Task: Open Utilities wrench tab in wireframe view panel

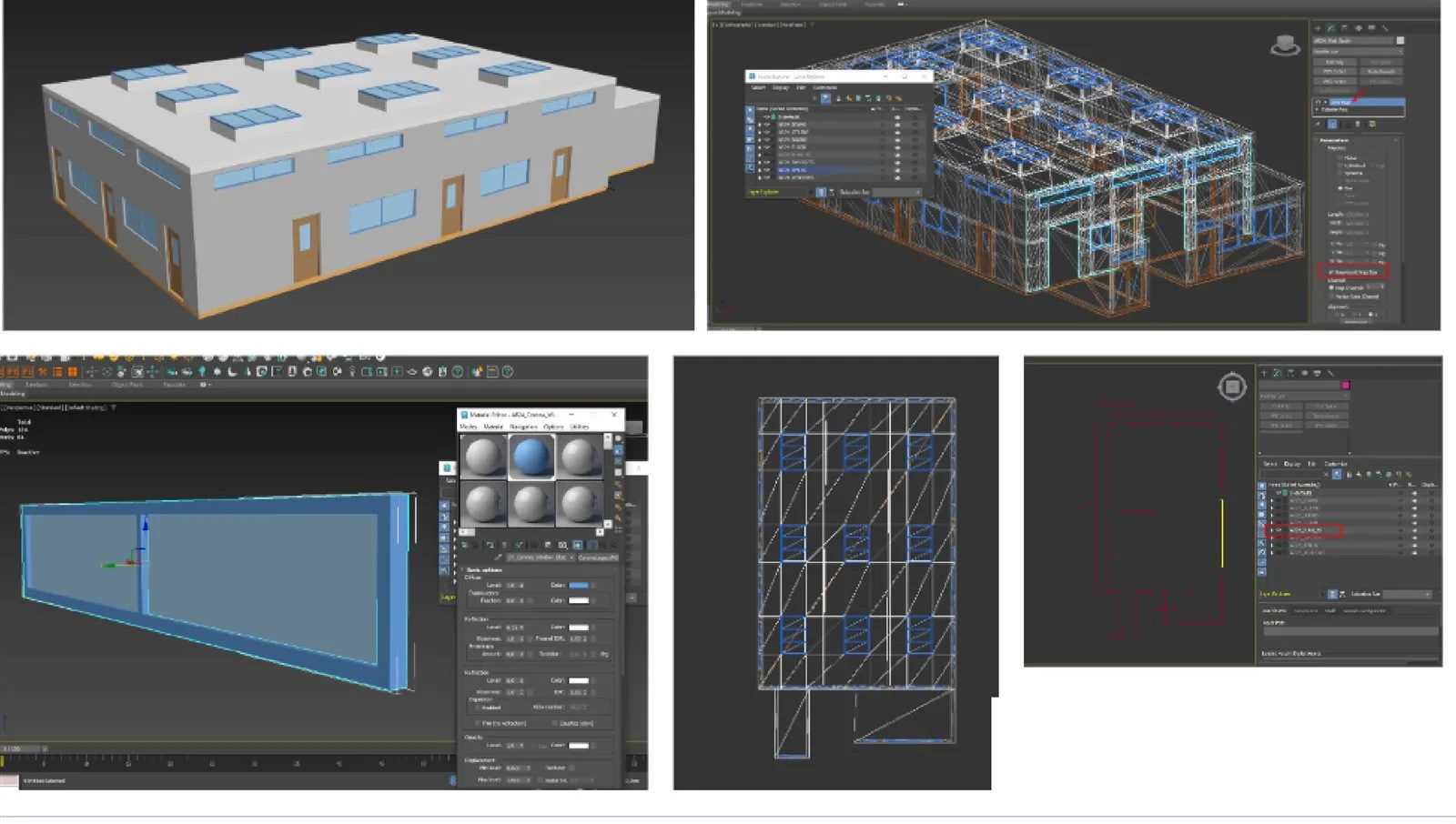Action: coord(1385,27)
